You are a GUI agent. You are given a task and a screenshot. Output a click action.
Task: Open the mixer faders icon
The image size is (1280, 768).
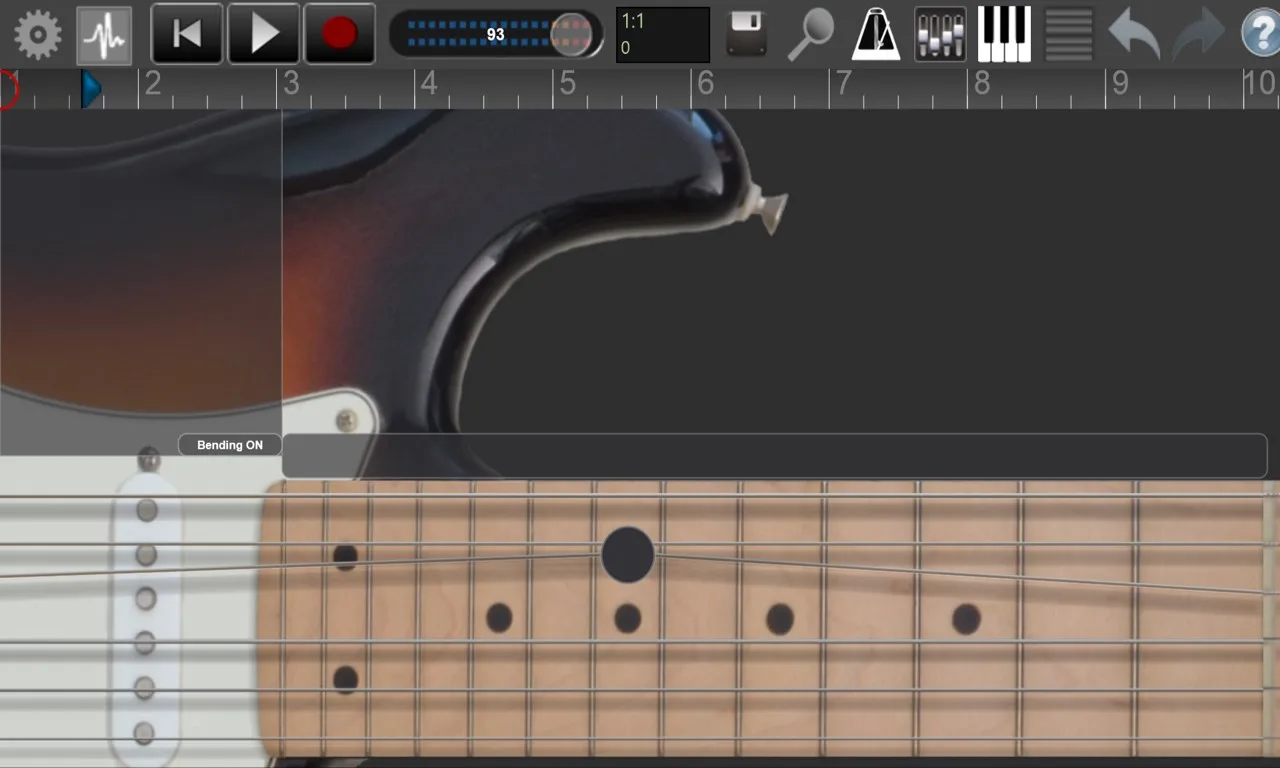(x=940, y=35)
